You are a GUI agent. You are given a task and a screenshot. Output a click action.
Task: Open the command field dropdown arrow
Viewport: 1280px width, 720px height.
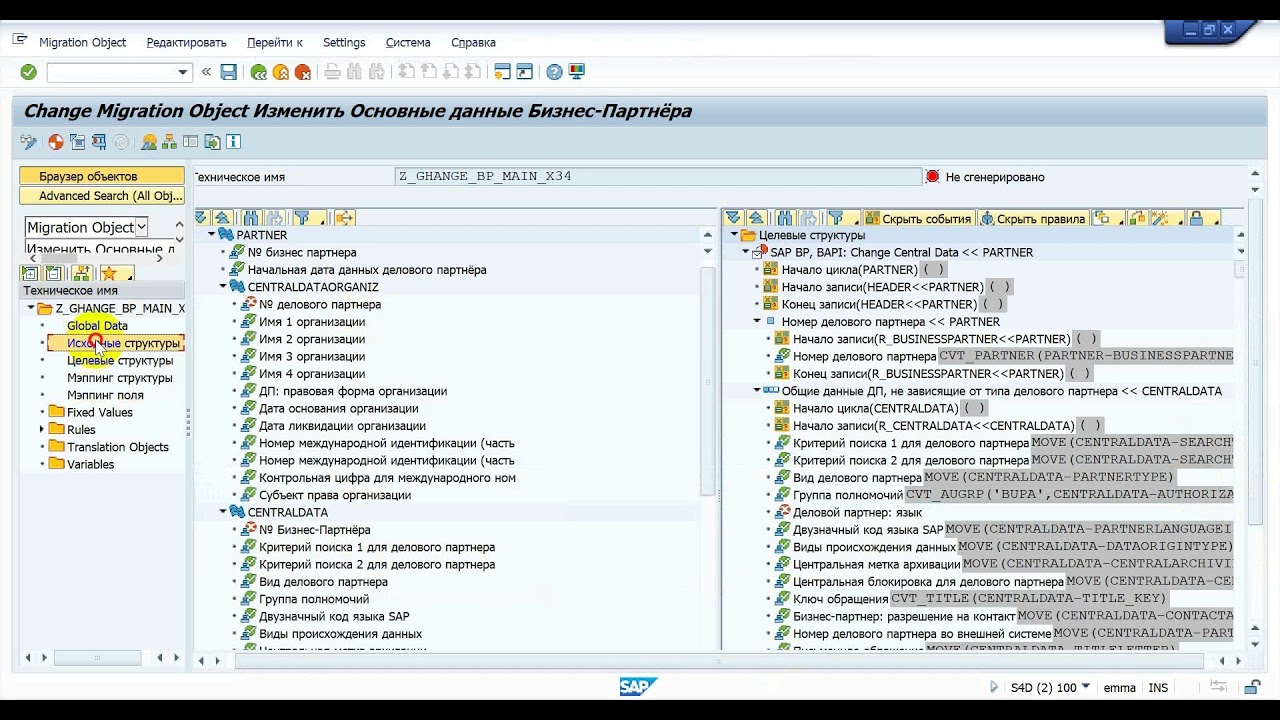[182, 72]
